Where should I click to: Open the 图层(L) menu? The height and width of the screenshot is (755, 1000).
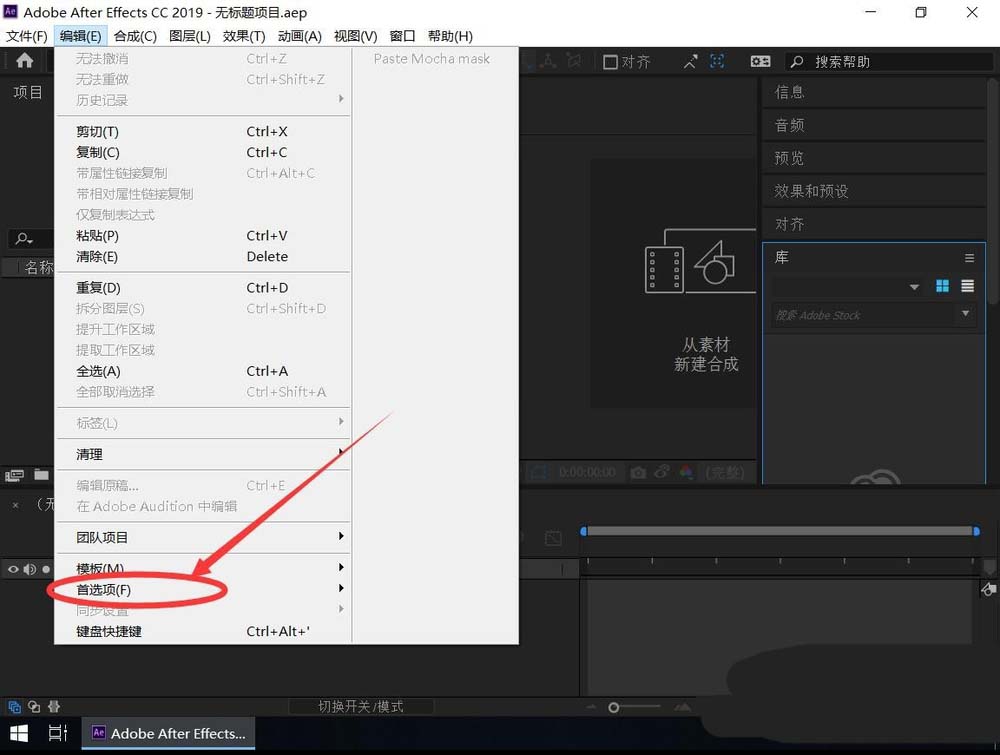(189, 36)
